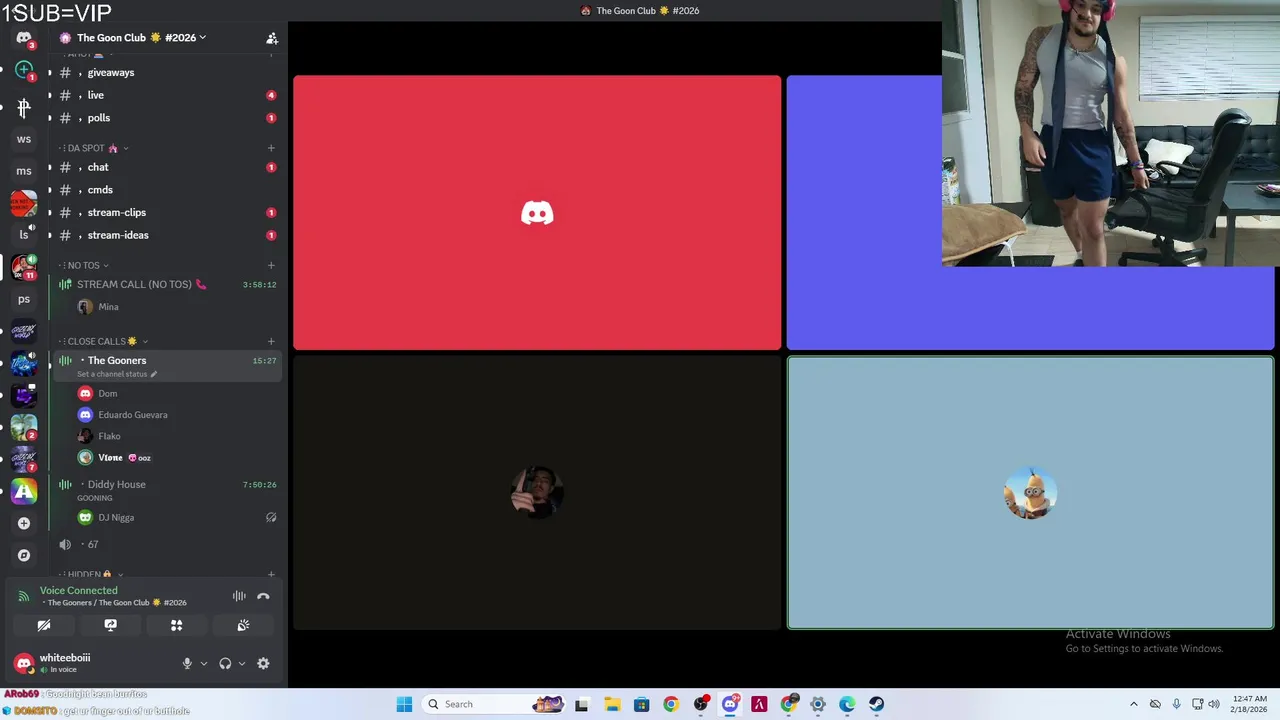Open User Settings gear
This screenshot has height=720, width=1280.
pyautogui.click(x=263, y=663)
